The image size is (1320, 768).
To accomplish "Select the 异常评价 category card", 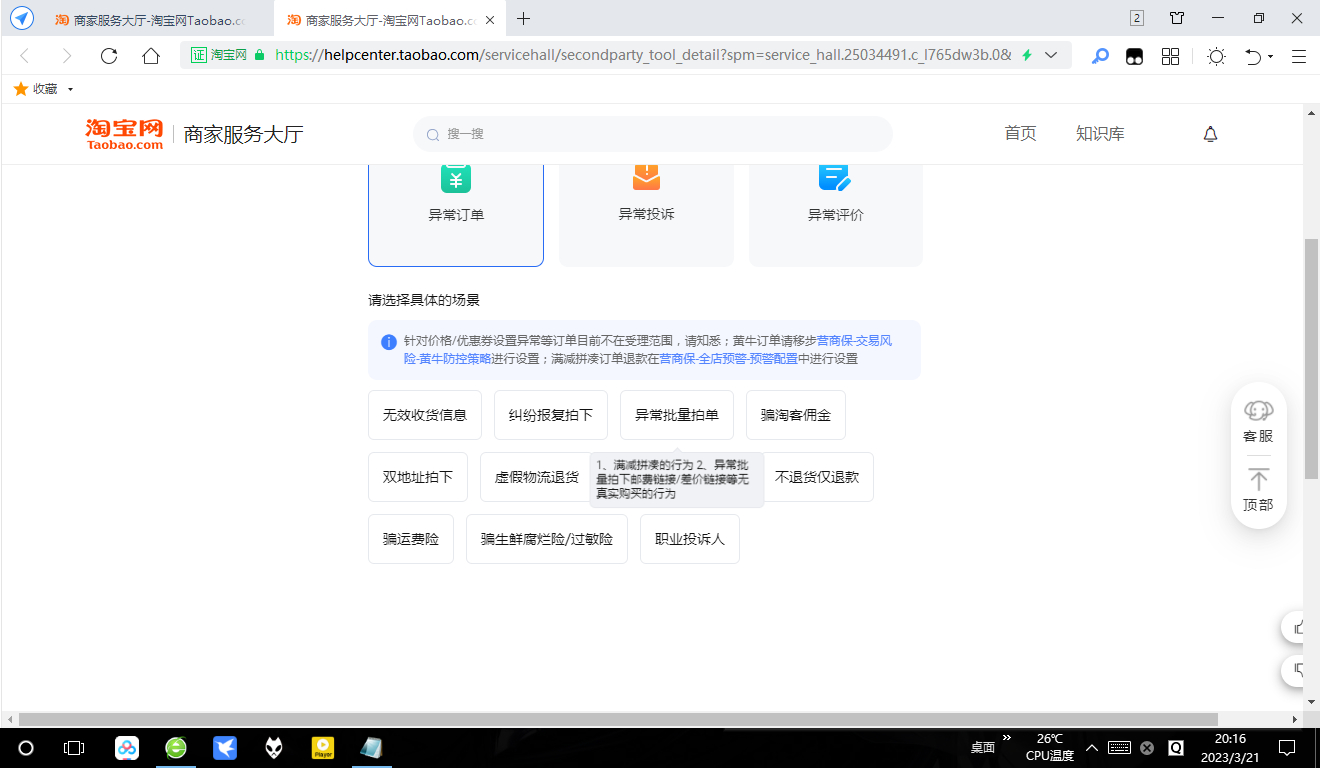I will (x=836, y=214).
